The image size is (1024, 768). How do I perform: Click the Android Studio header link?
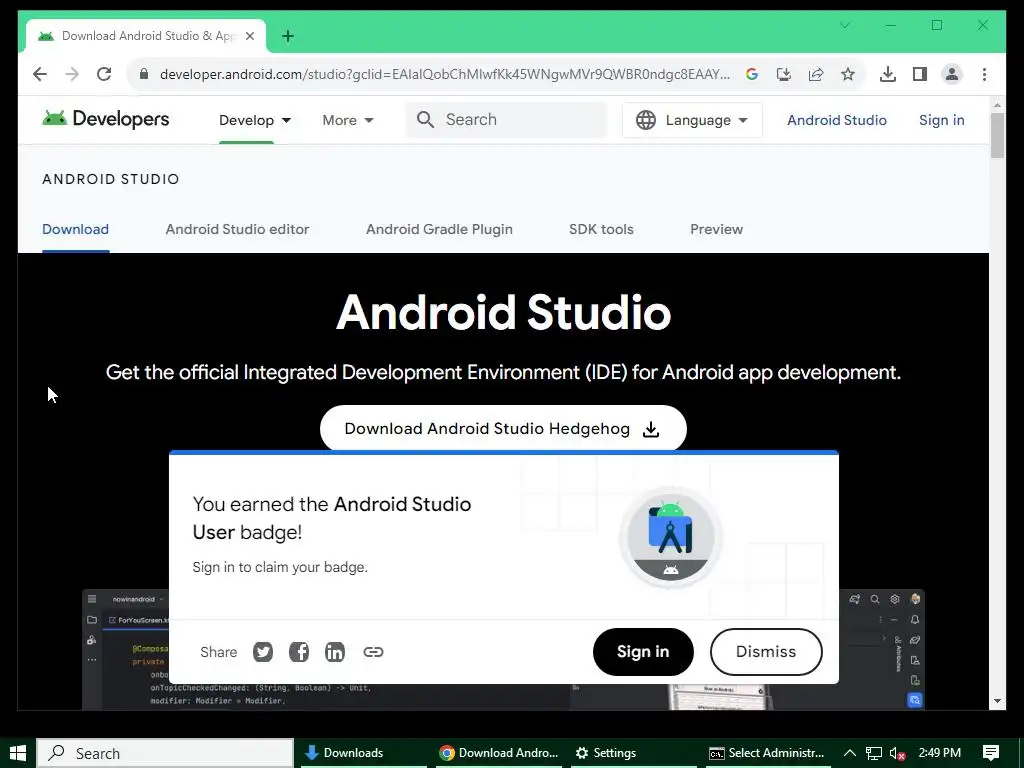[x=837, y=120]
